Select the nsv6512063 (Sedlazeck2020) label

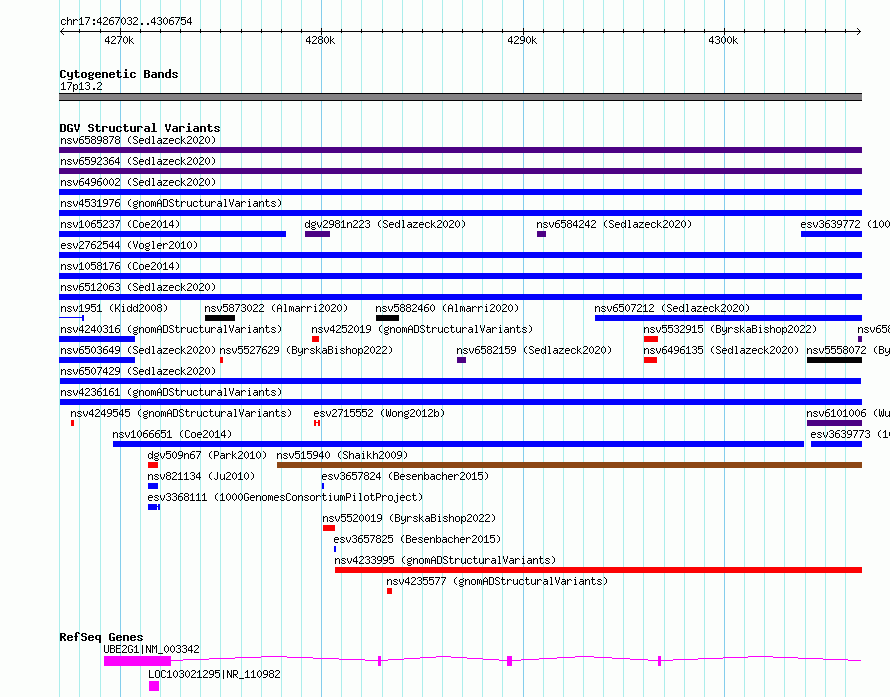(x=138, y=287)
